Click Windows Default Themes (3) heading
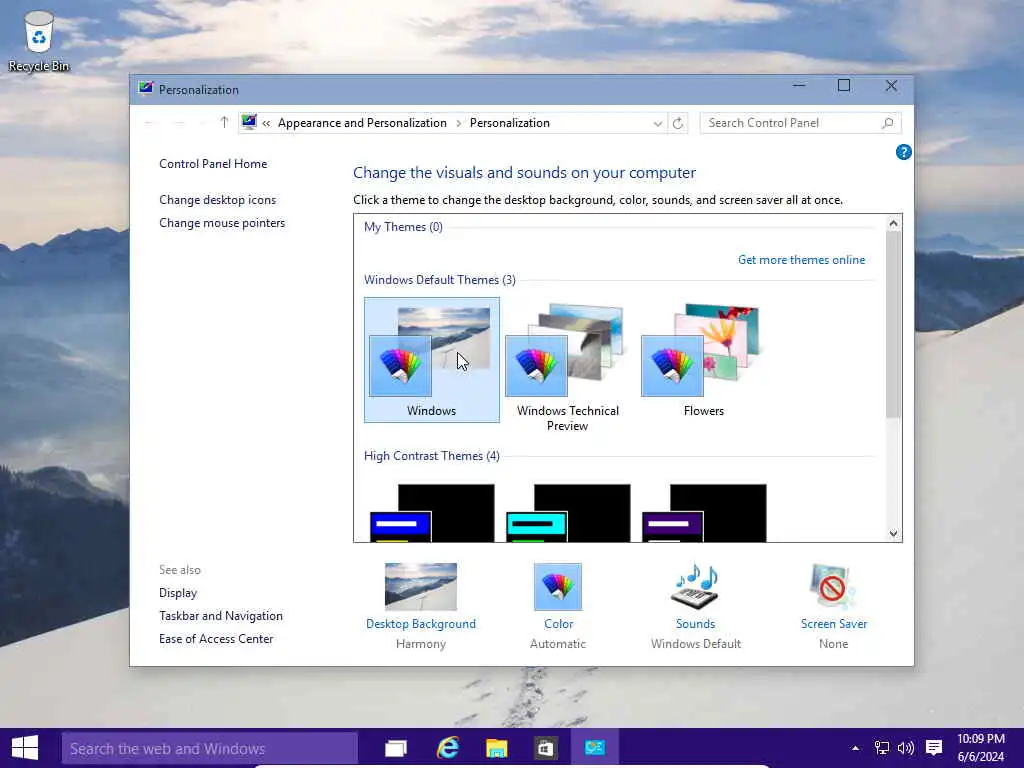Screen dimensions: 1024x768 point(440,280)
